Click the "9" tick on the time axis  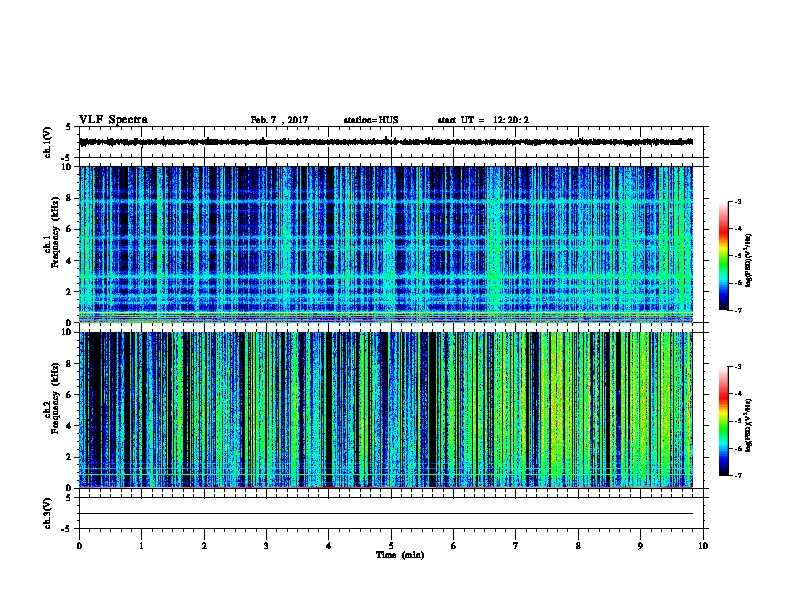point(640,546)
